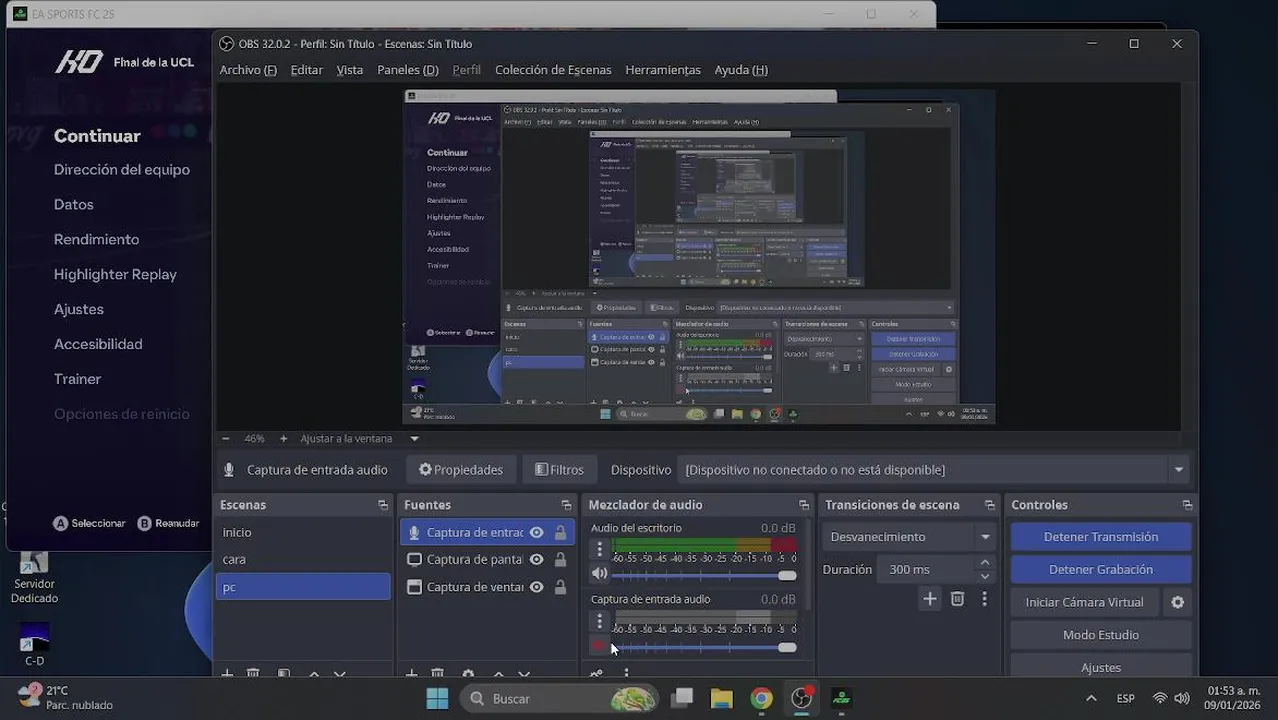
Task: Open source Filtros button
Action: (559, 470)
